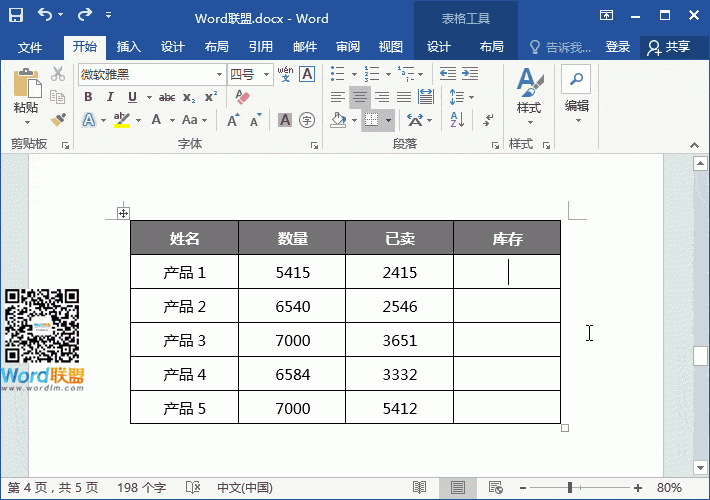Click the 登录 sign-in button
The height and width of the screenshot is (500, 710).
tap(618, 47)
